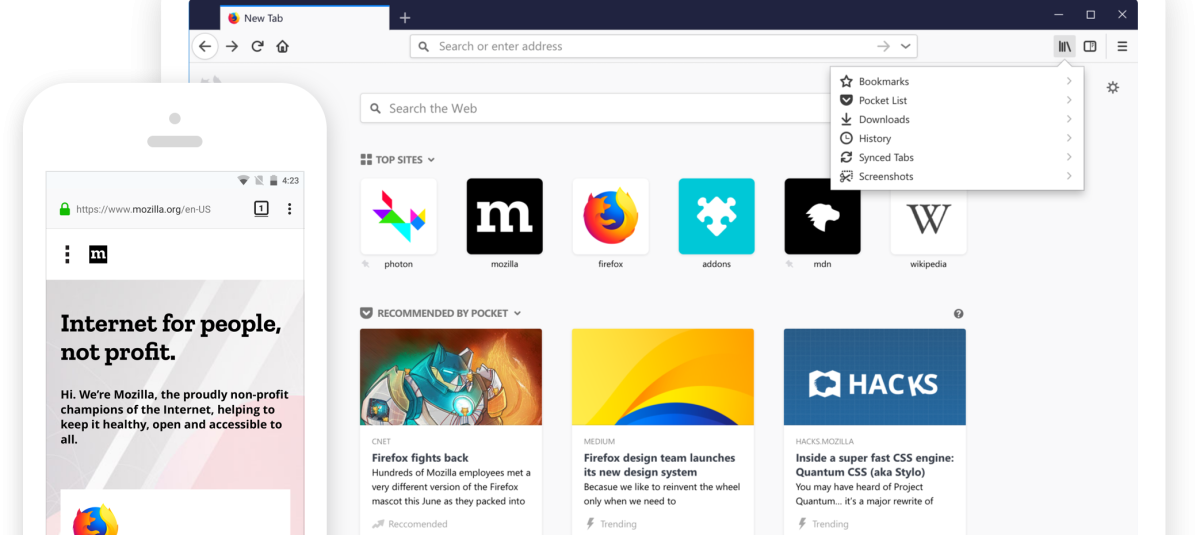Click the browser Back arrow button

(x=205, y=46)
